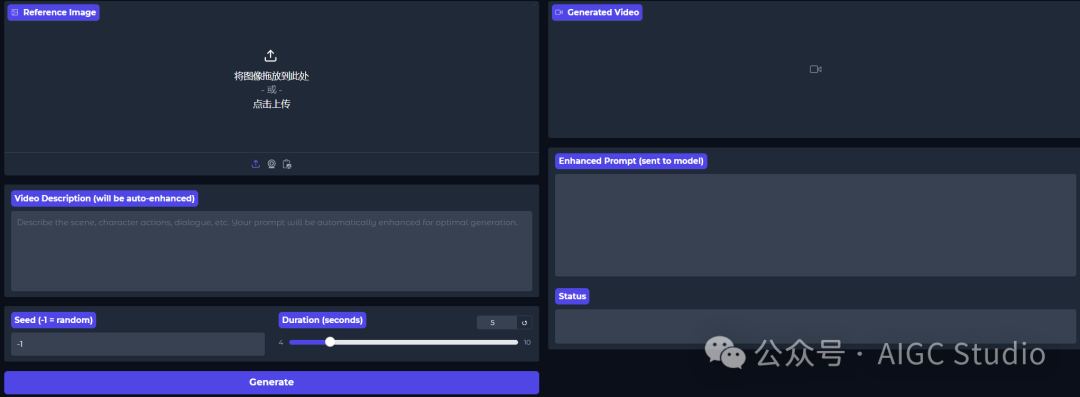Click the Generate button
Viewport: 1080px width, 397px height.
point(271,382)
